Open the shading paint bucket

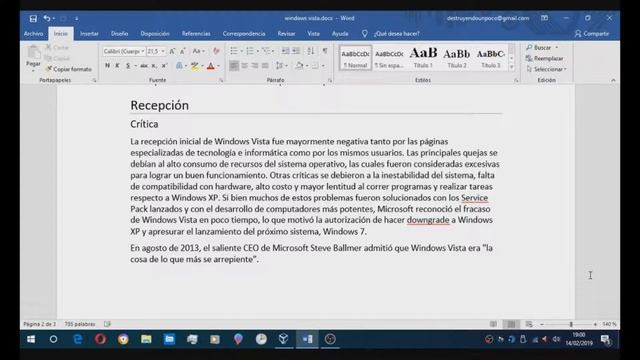coord(299,66)
